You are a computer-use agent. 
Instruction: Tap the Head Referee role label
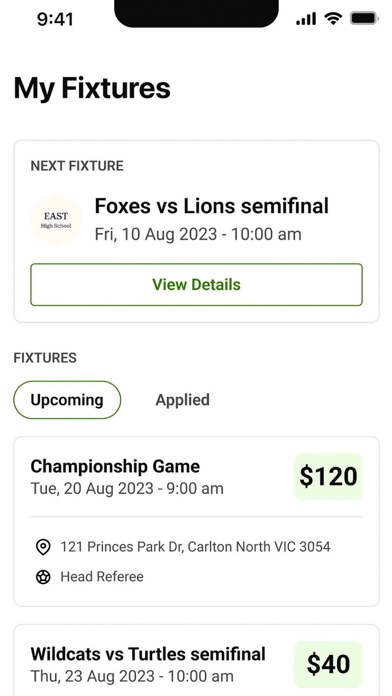102,577
